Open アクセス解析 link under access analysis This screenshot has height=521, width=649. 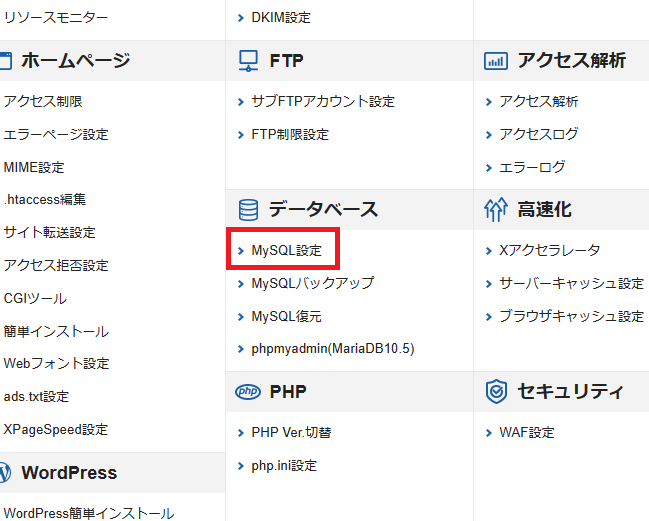[538, 101]
